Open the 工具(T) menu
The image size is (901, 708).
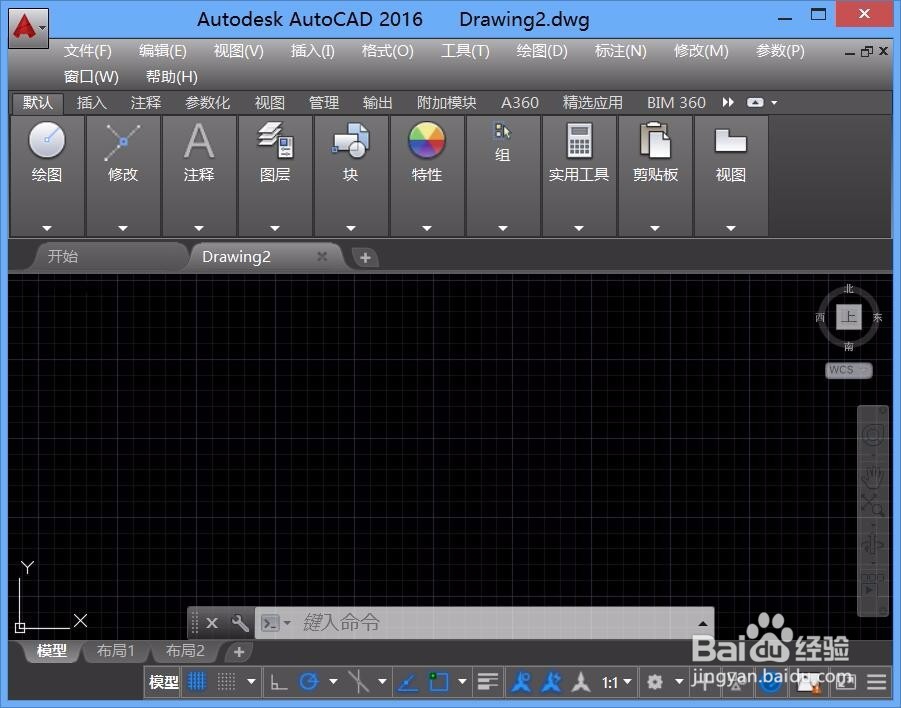click(465, 51)
